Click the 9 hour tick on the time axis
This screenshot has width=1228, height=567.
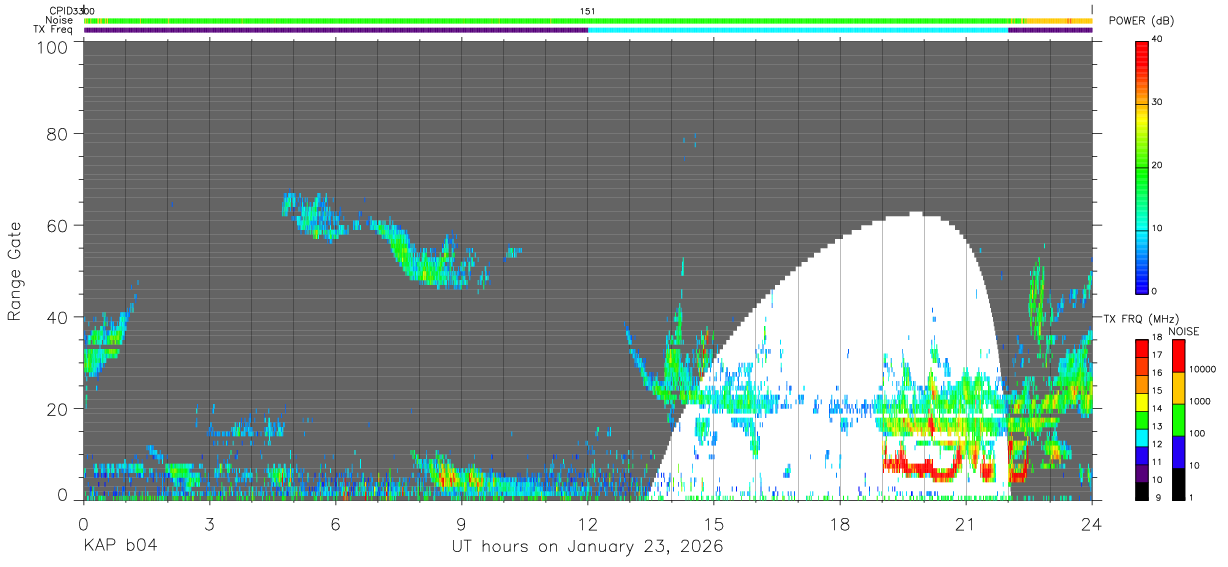point(461,523)
